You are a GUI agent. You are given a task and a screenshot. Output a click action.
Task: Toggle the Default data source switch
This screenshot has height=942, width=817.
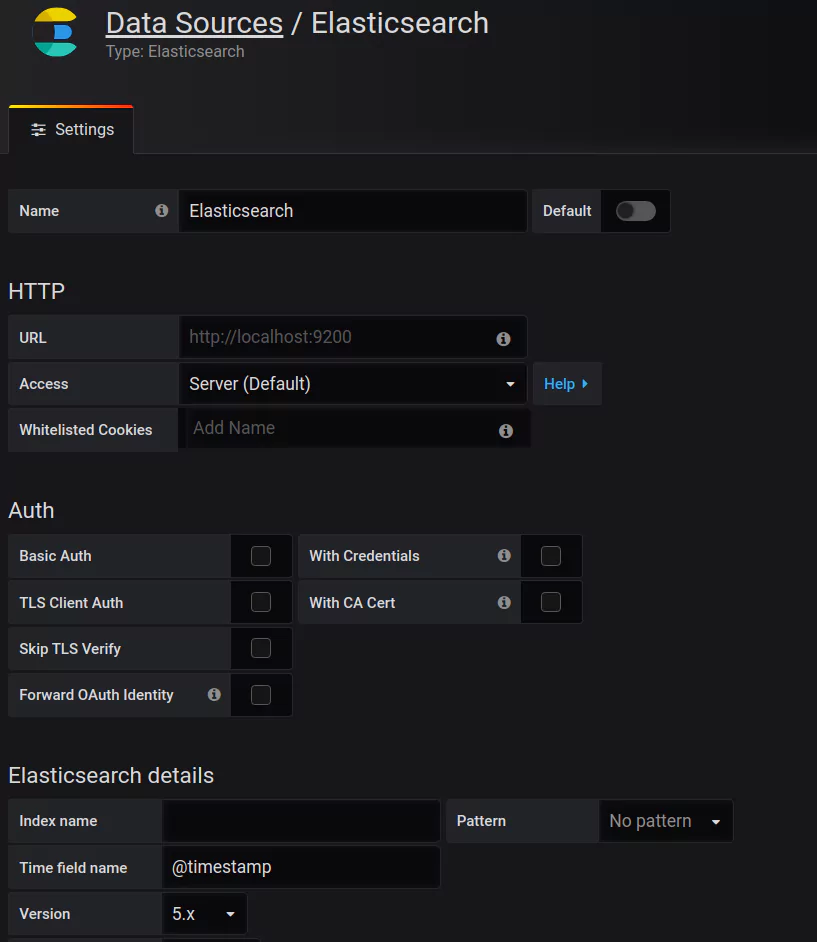(635, 211)
